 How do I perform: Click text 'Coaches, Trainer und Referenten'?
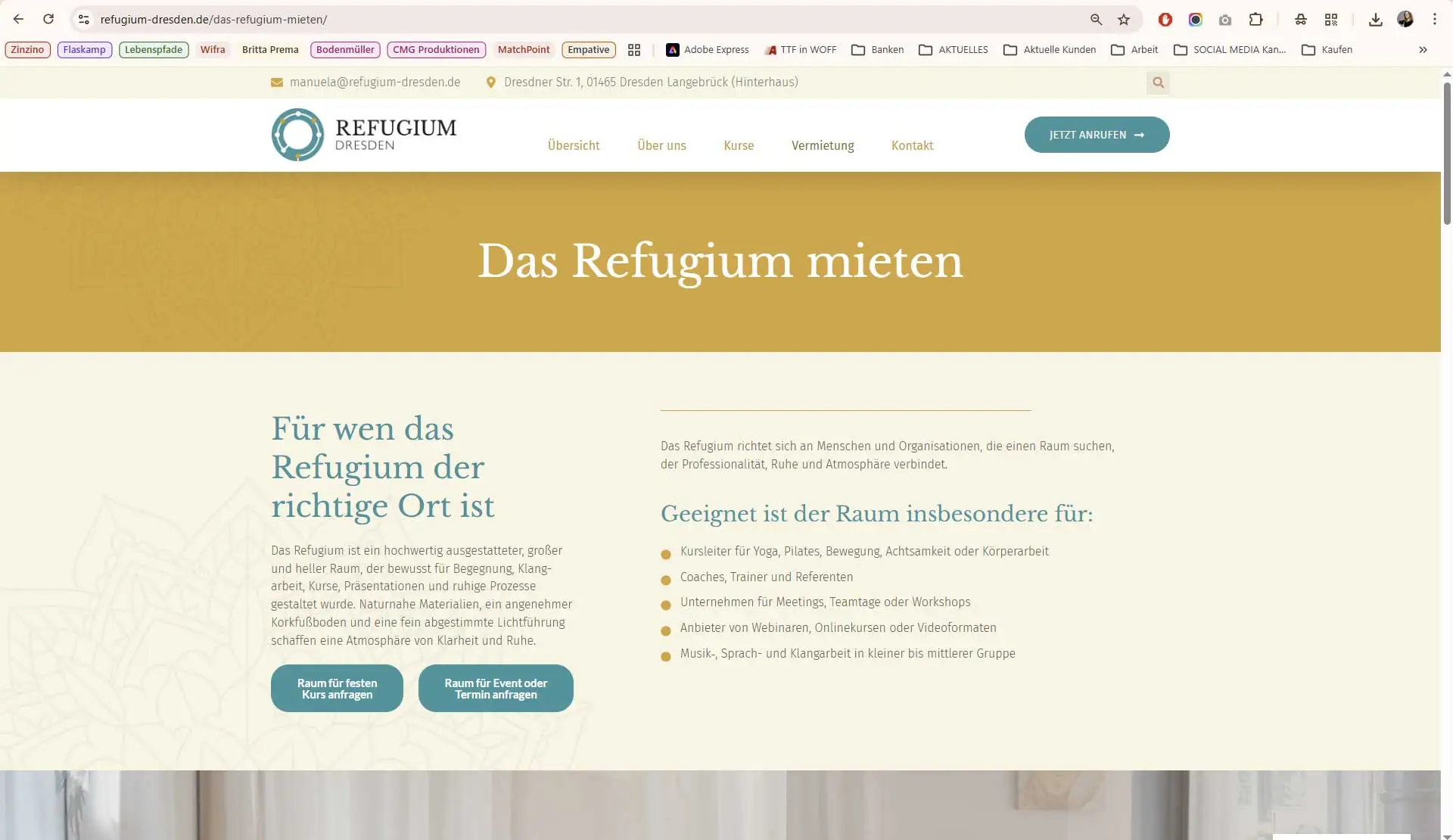tap(766, 577)
